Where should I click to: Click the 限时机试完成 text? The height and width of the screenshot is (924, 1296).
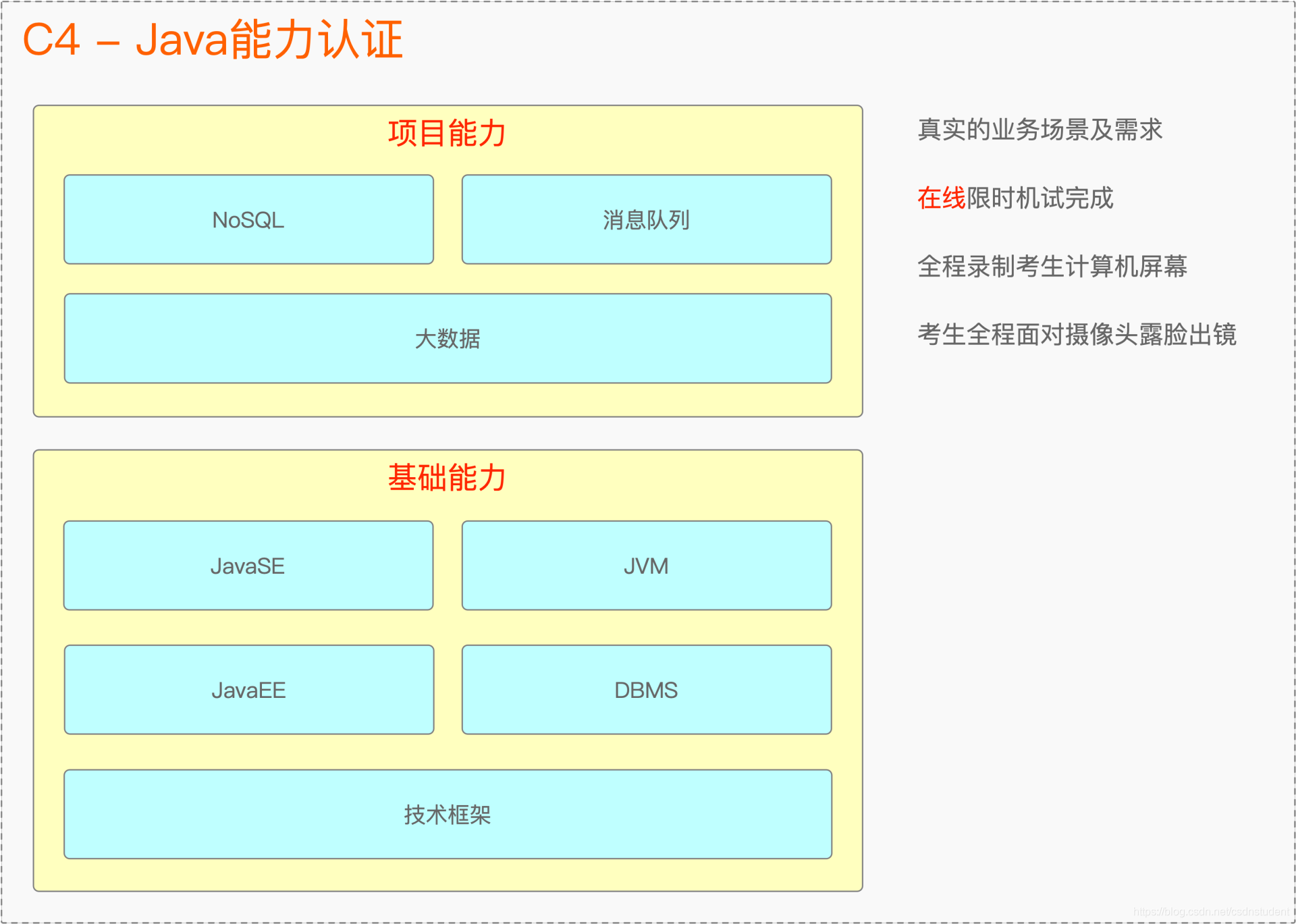pos(1039,198)
